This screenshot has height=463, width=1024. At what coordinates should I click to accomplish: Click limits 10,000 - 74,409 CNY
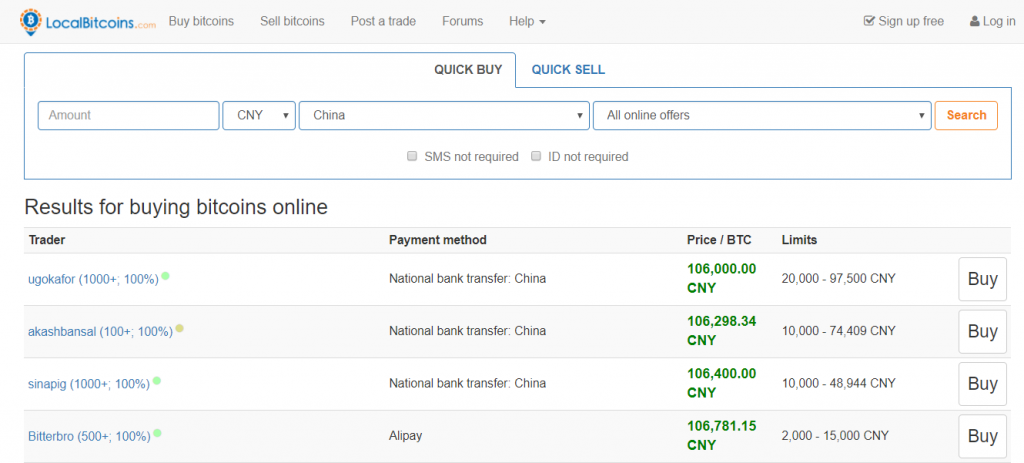(x=839, y=331)
